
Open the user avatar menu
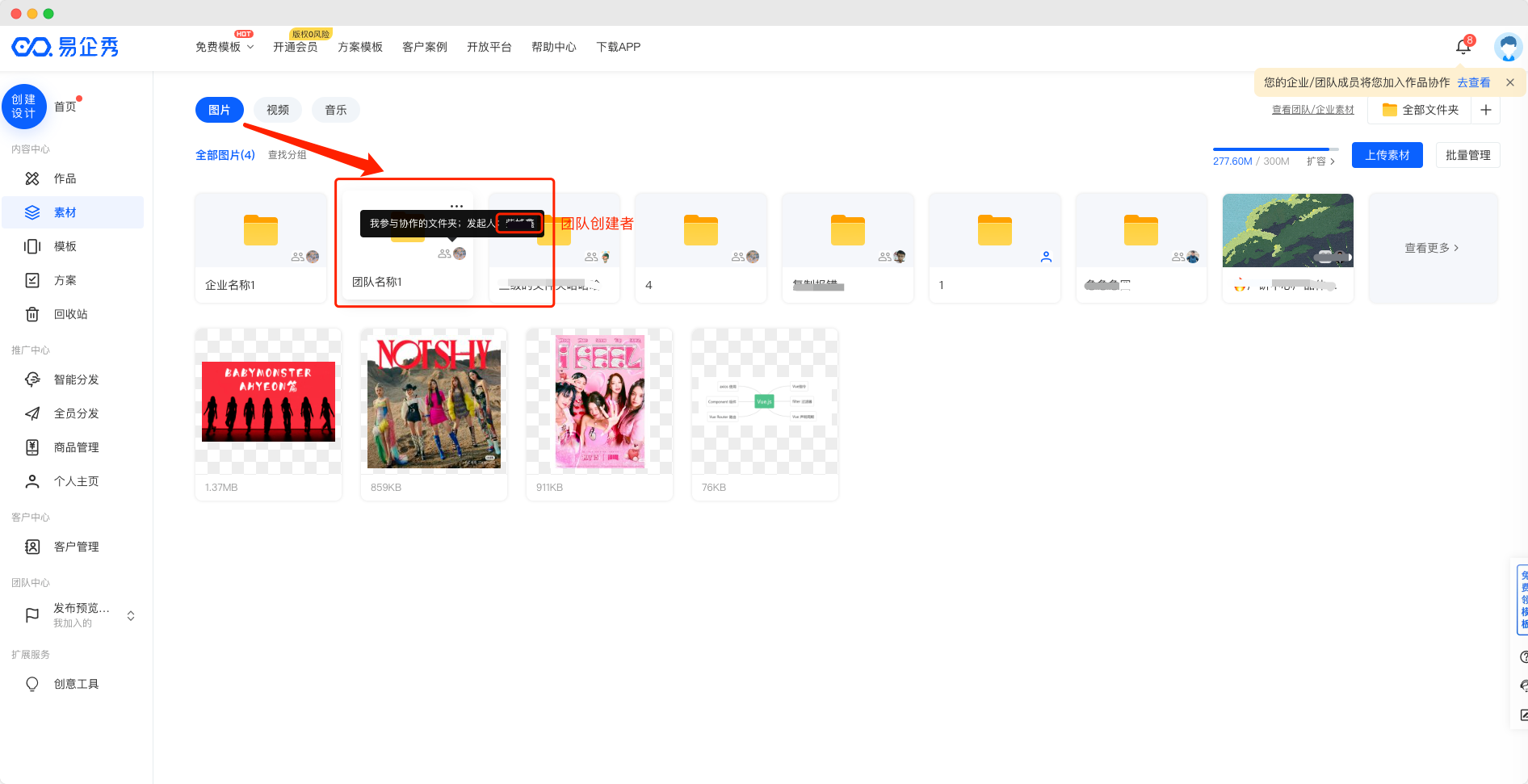coord(1508,47)
